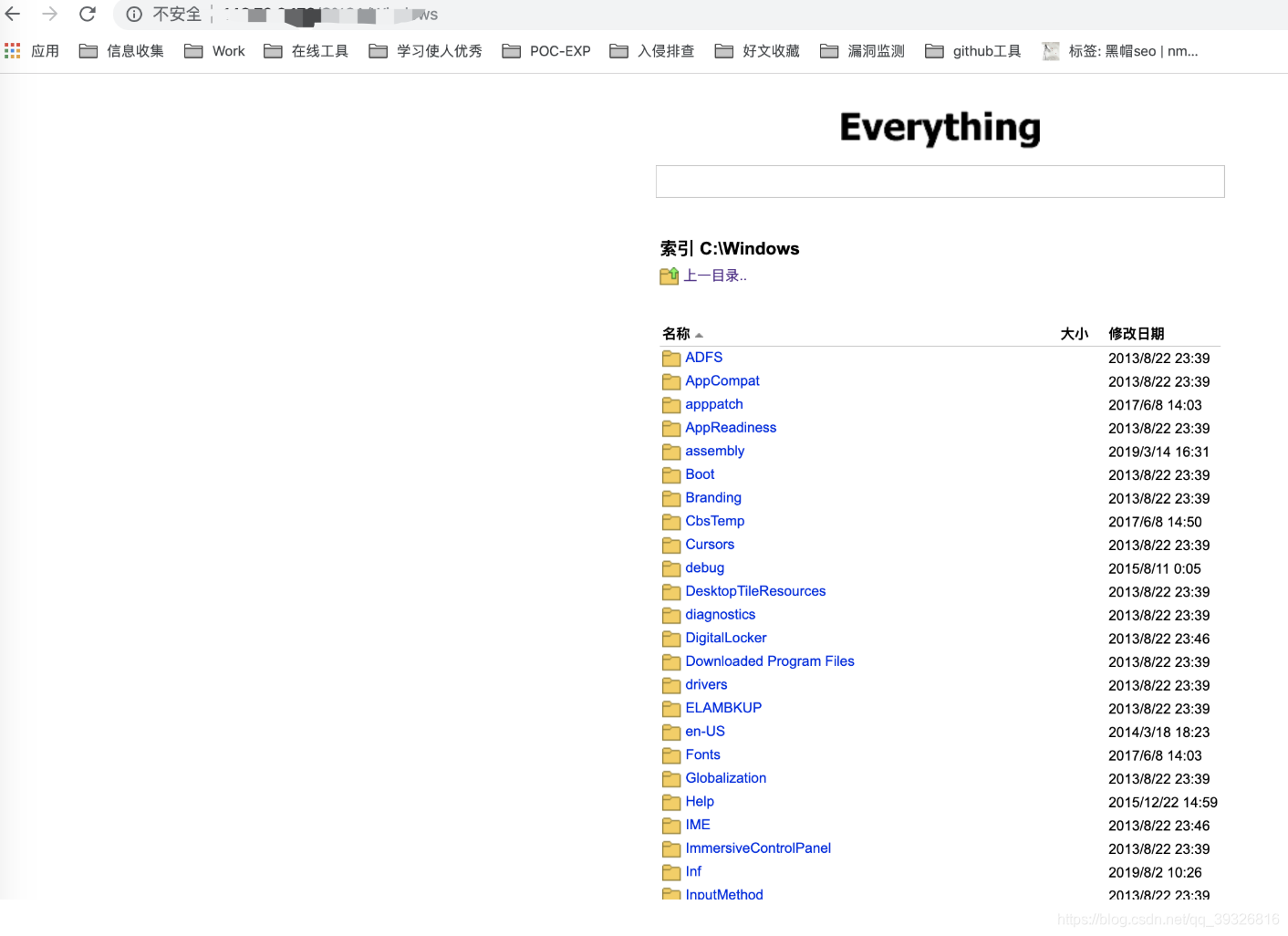
Task: Open the DesktopTileResources folder link
Action: pyautogui.click(x=755, y=591)
